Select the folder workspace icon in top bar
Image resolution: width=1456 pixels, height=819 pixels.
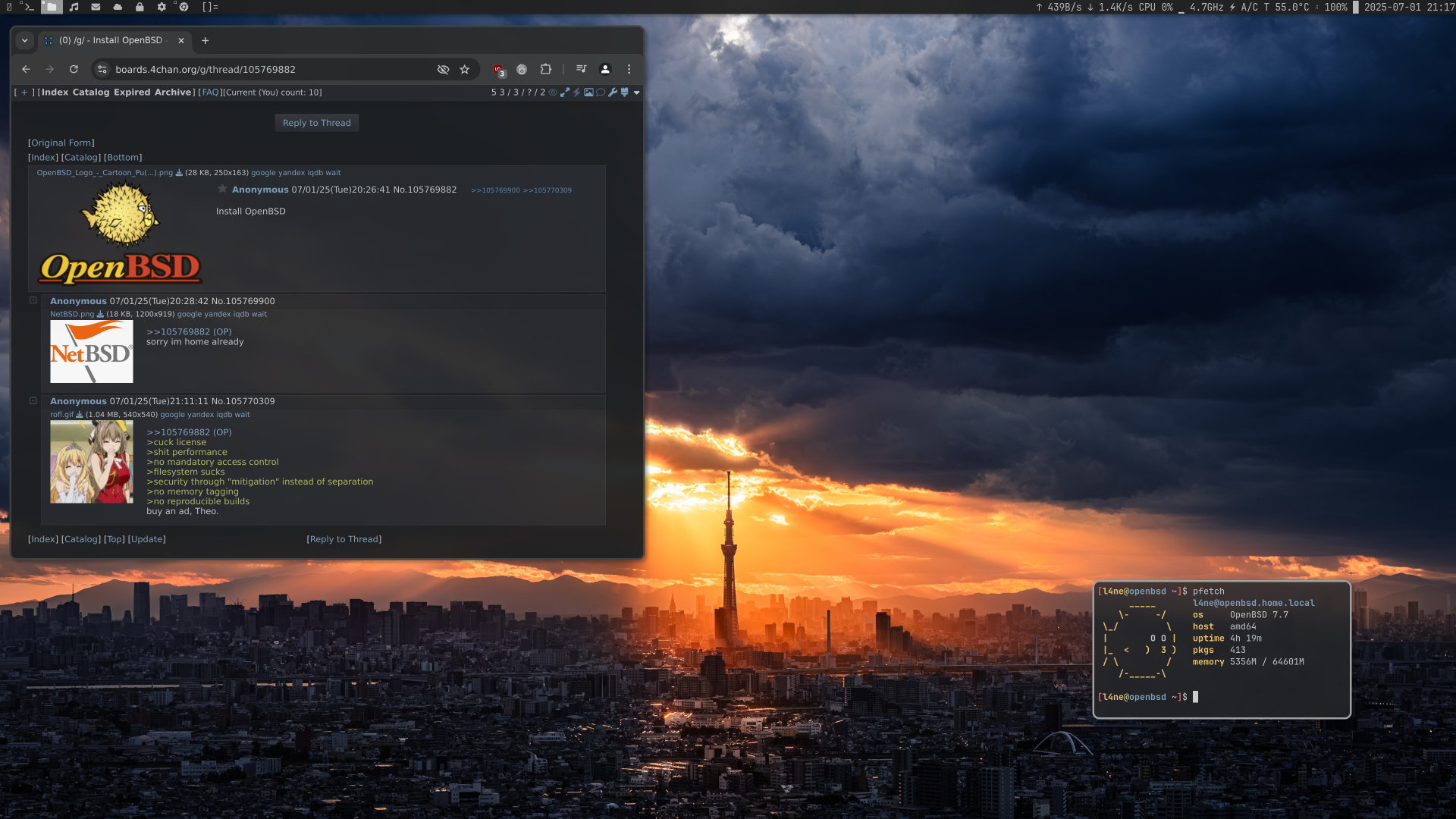(x=52, y=7)
